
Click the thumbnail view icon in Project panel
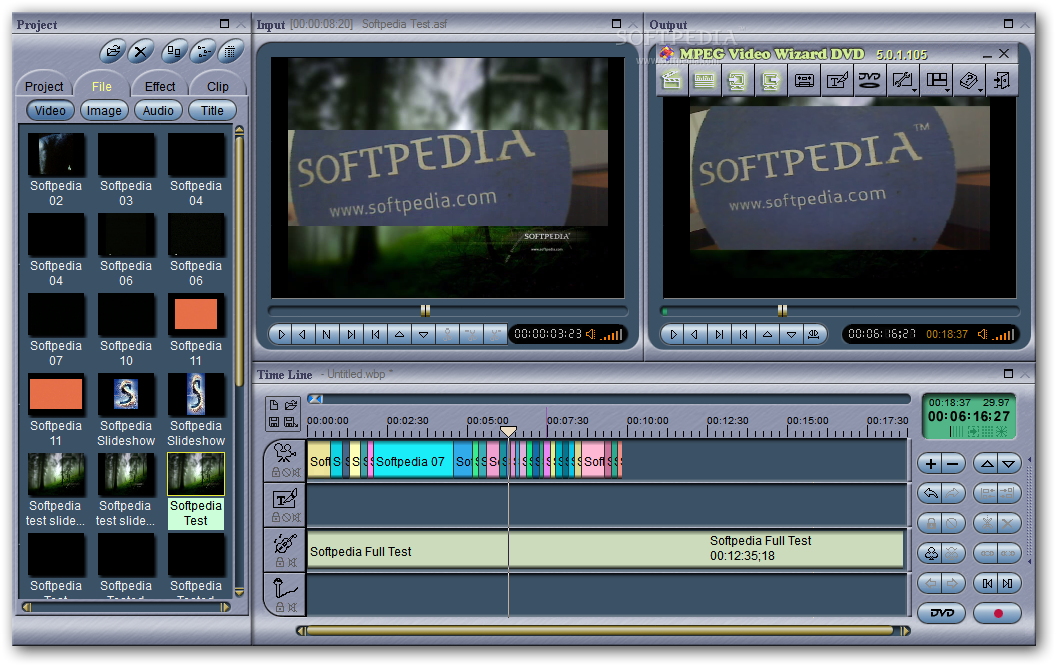click(x=174, y=51)
